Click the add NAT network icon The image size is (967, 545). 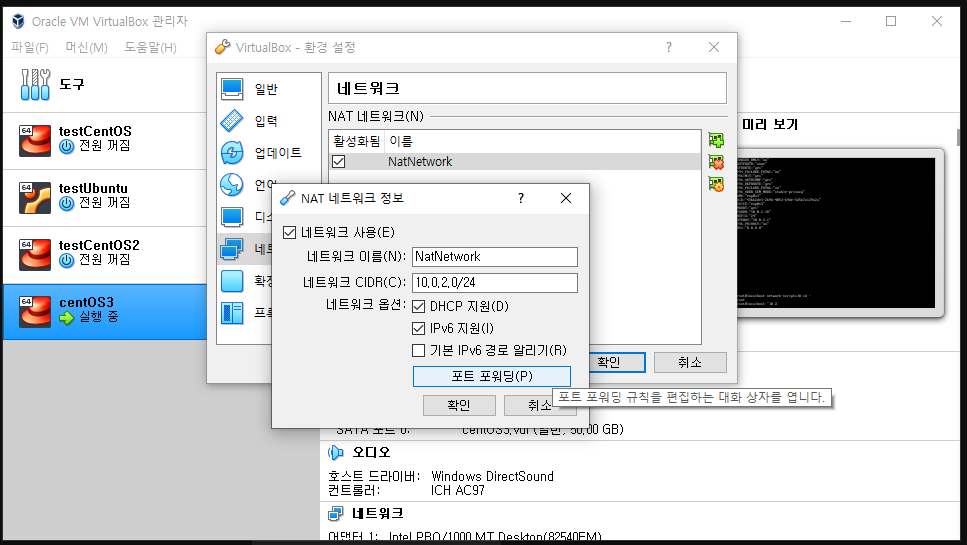[716, 140]
